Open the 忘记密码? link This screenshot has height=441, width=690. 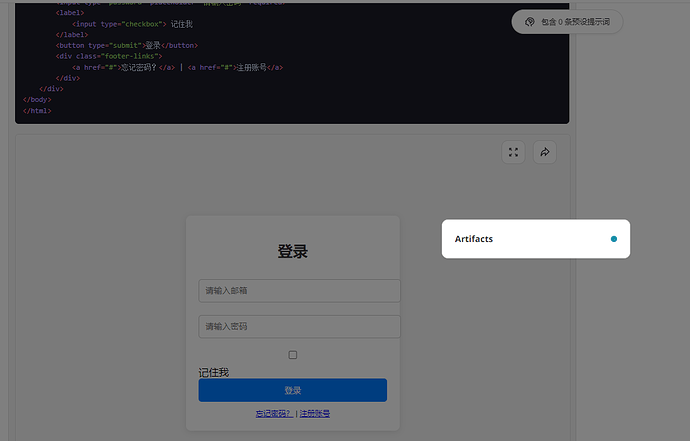(x=274, y=413)
